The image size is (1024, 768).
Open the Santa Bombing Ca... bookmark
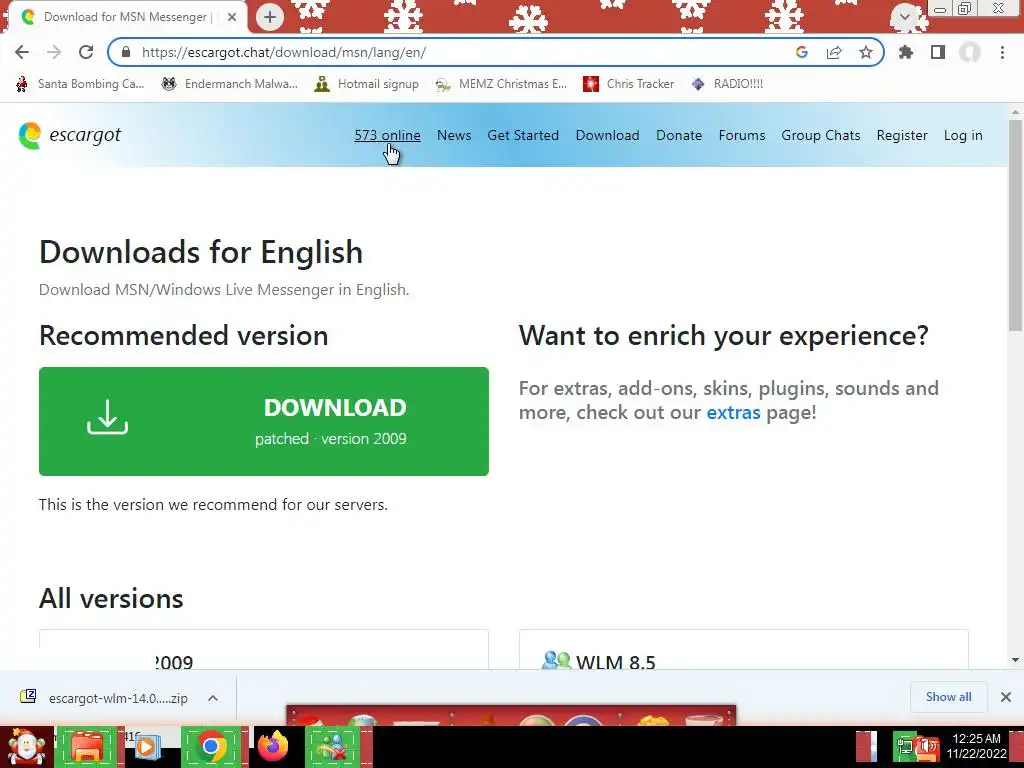pos(80,84)
